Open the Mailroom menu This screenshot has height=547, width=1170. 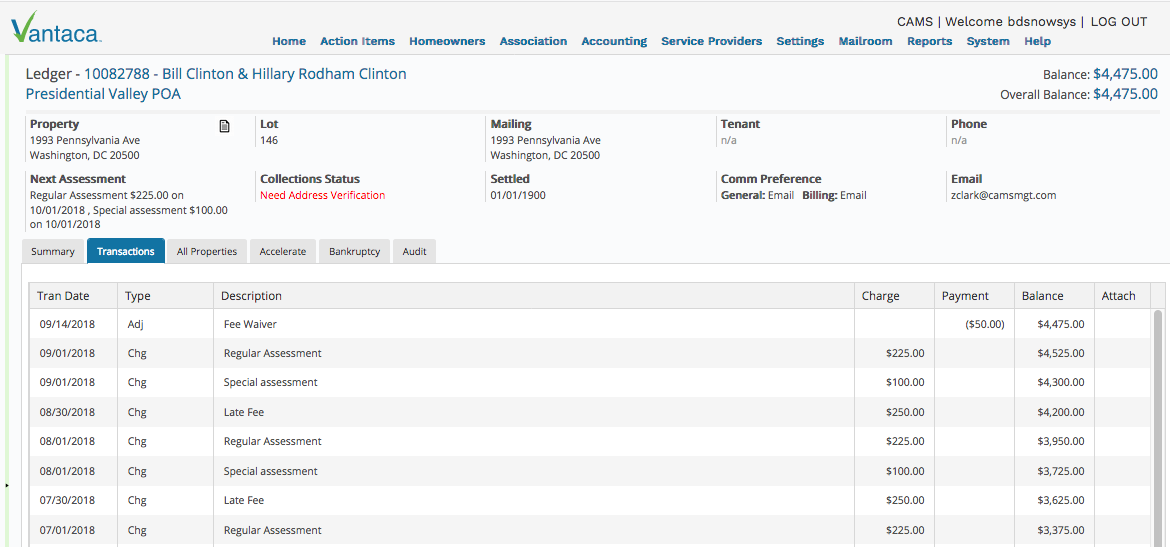[865, 41]
